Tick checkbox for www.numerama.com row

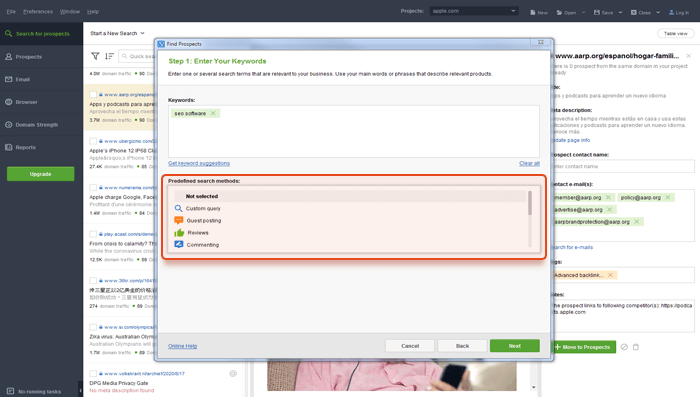click(93, 188)
